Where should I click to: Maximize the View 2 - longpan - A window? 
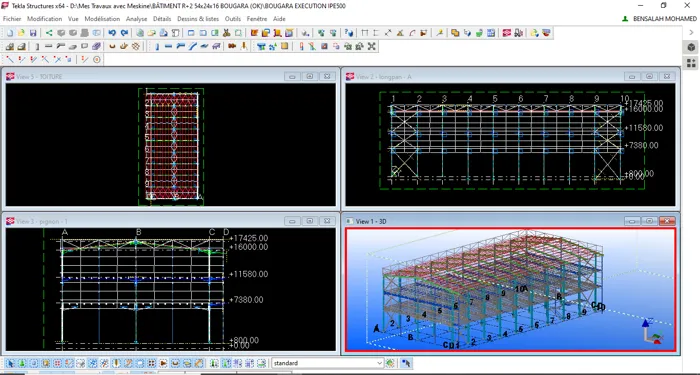(x=650, y=76)
